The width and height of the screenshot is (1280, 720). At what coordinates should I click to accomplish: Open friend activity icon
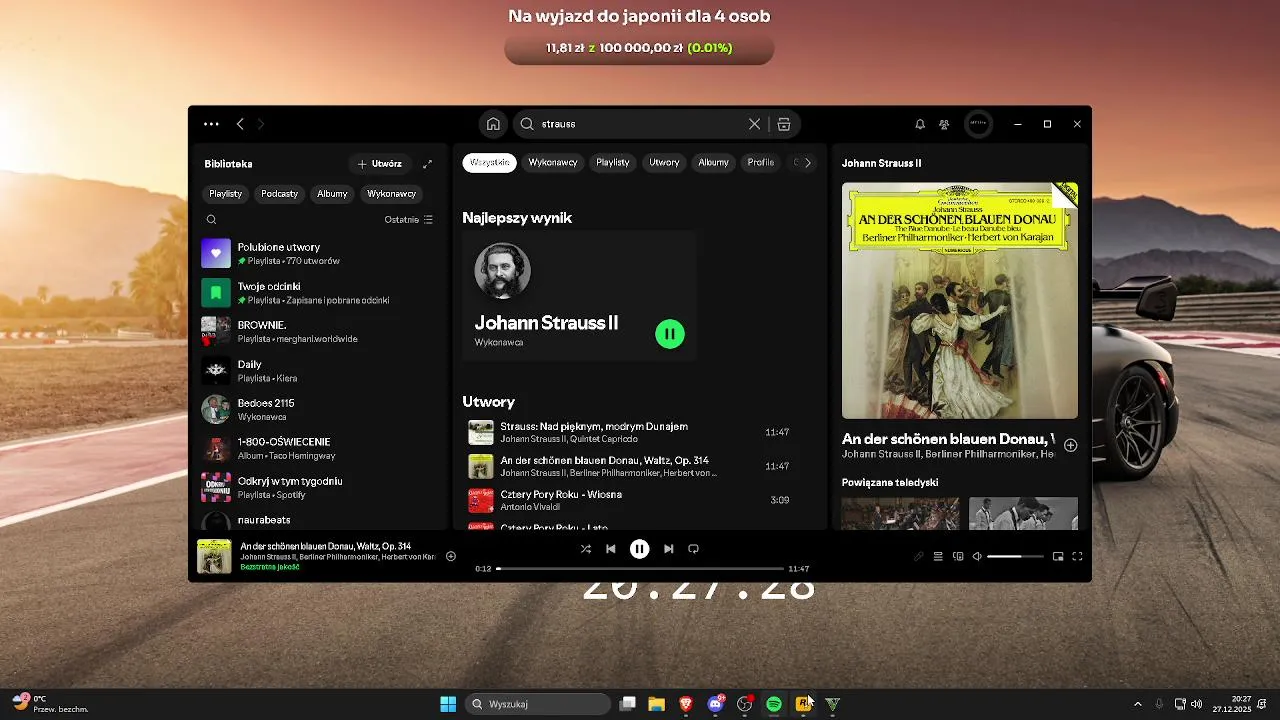[x=944, y=124]
